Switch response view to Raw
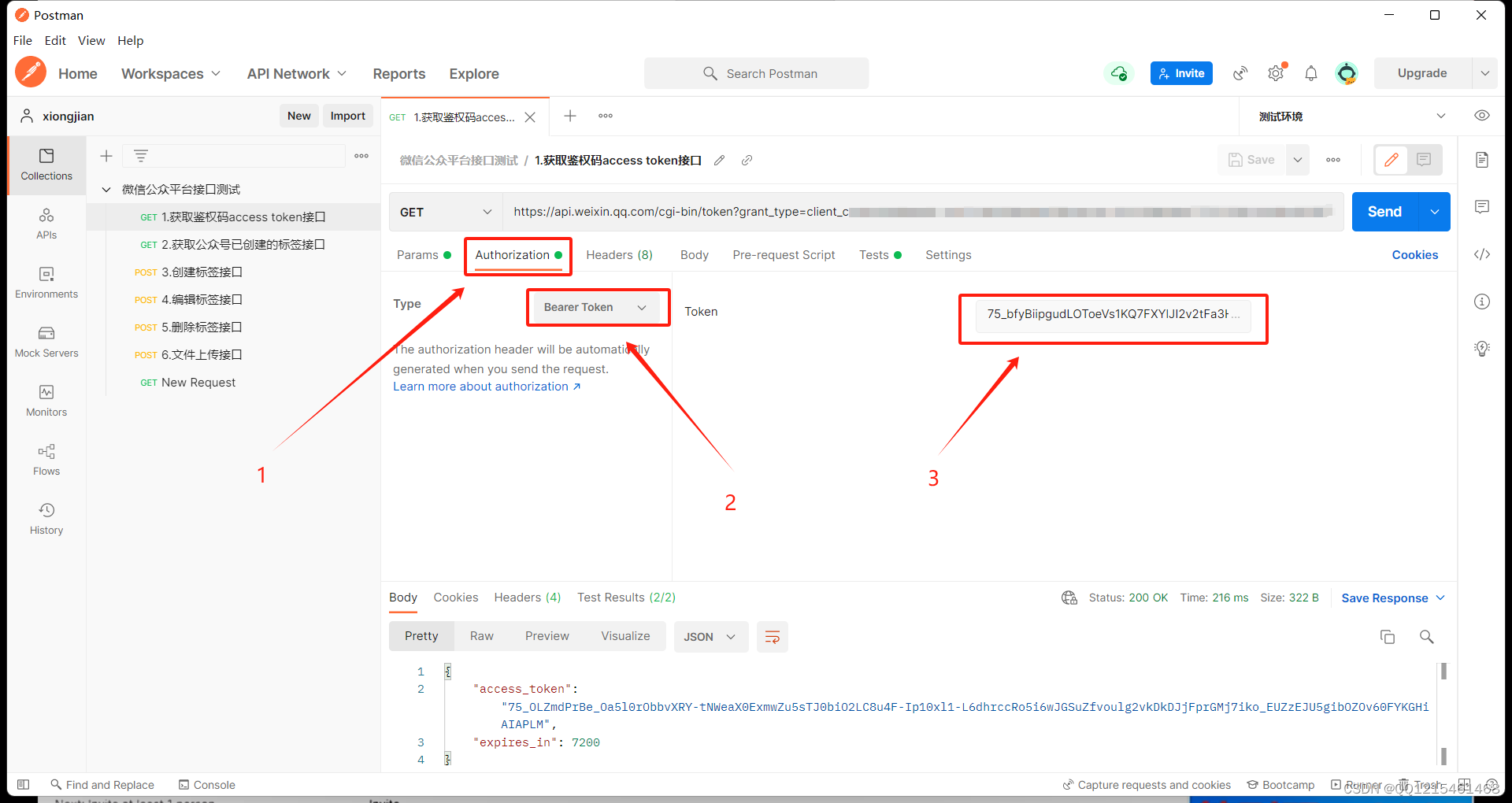The image size is (1512, 803). point(481,636)
